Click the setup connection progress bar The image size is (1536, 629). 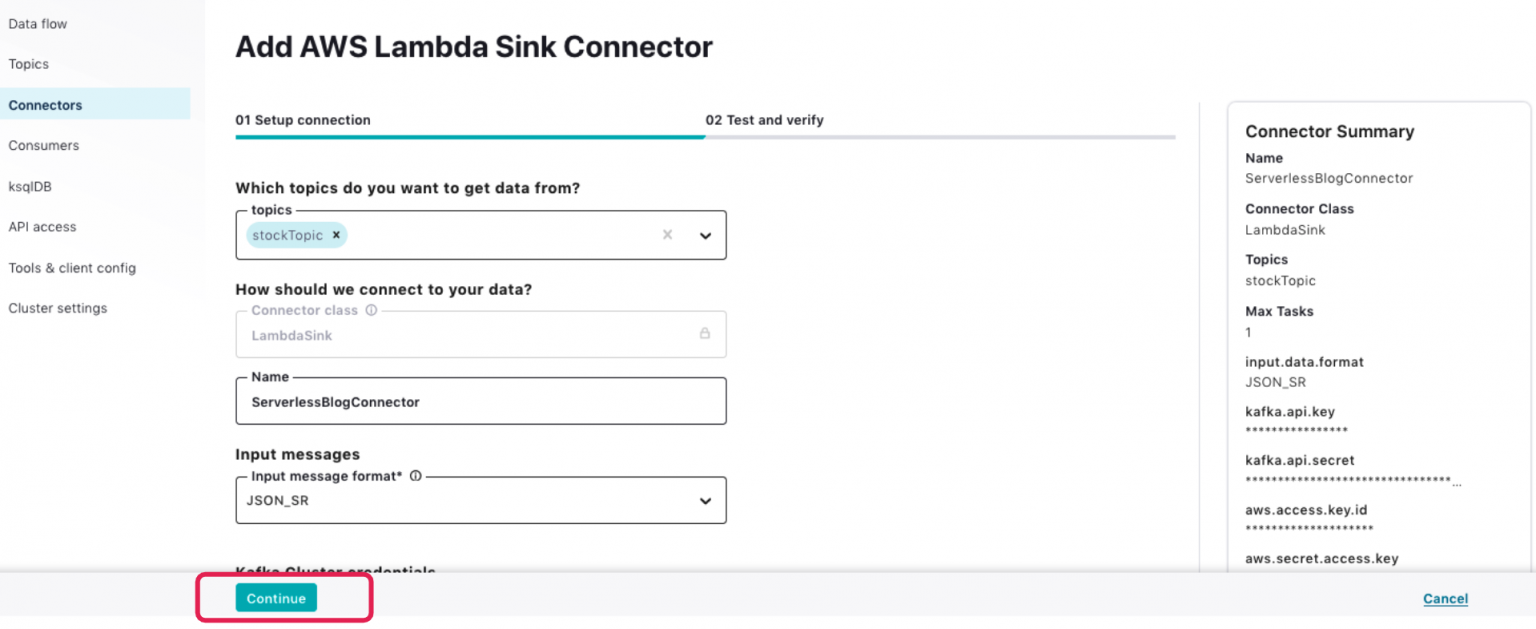coord(470,135)
